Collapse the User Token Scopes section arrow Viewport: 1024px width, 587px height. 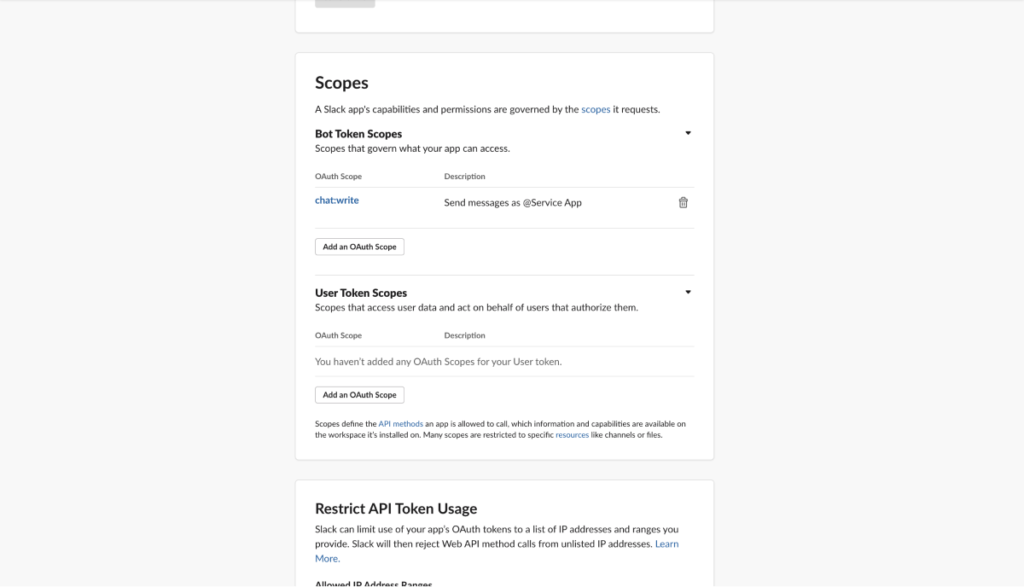click(x=688, y=292)
